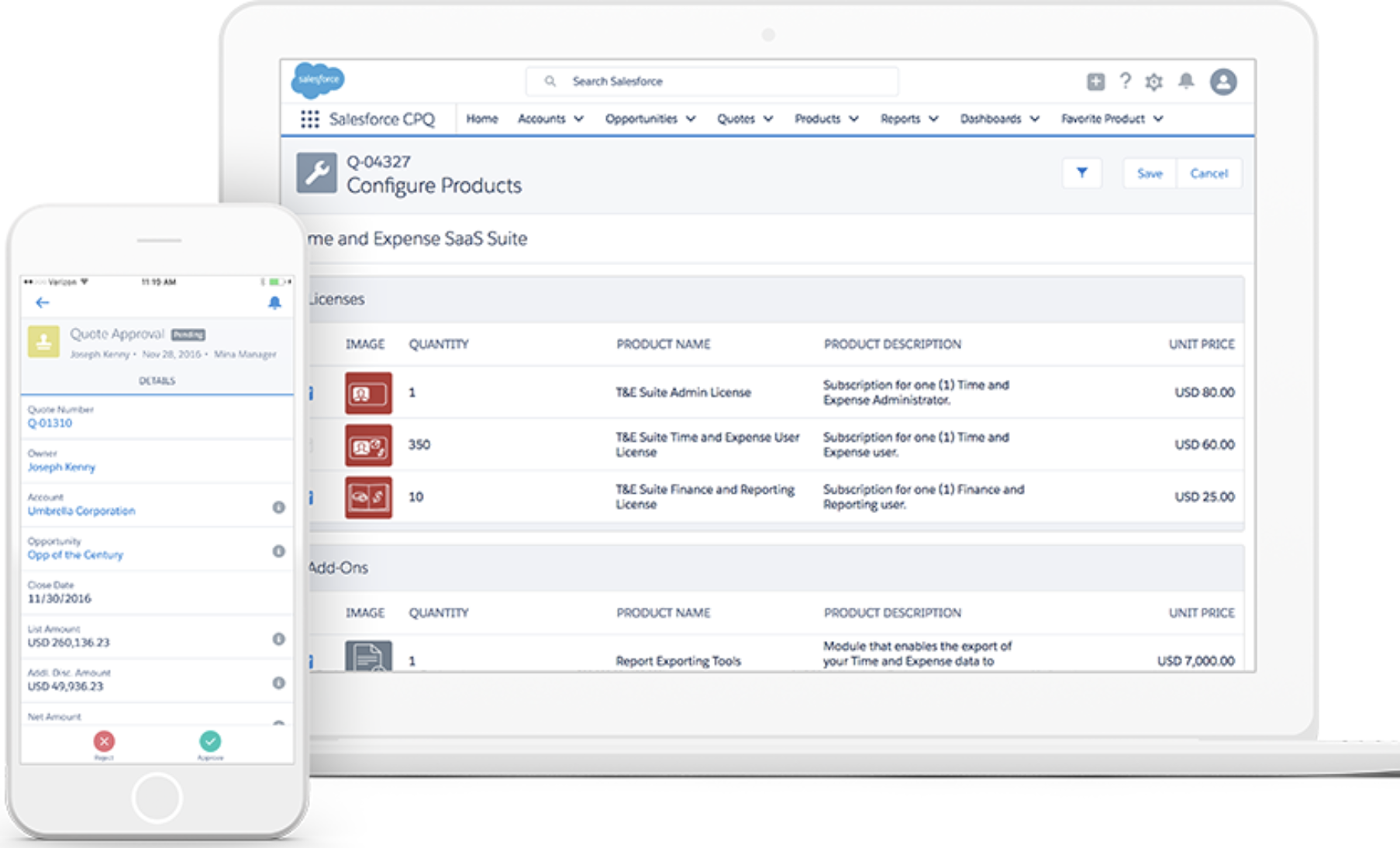The width and height of the screenshot is (1400, 848).
Task: Expand the Accounts tab dropdown arrow
Action: (579, 119)
